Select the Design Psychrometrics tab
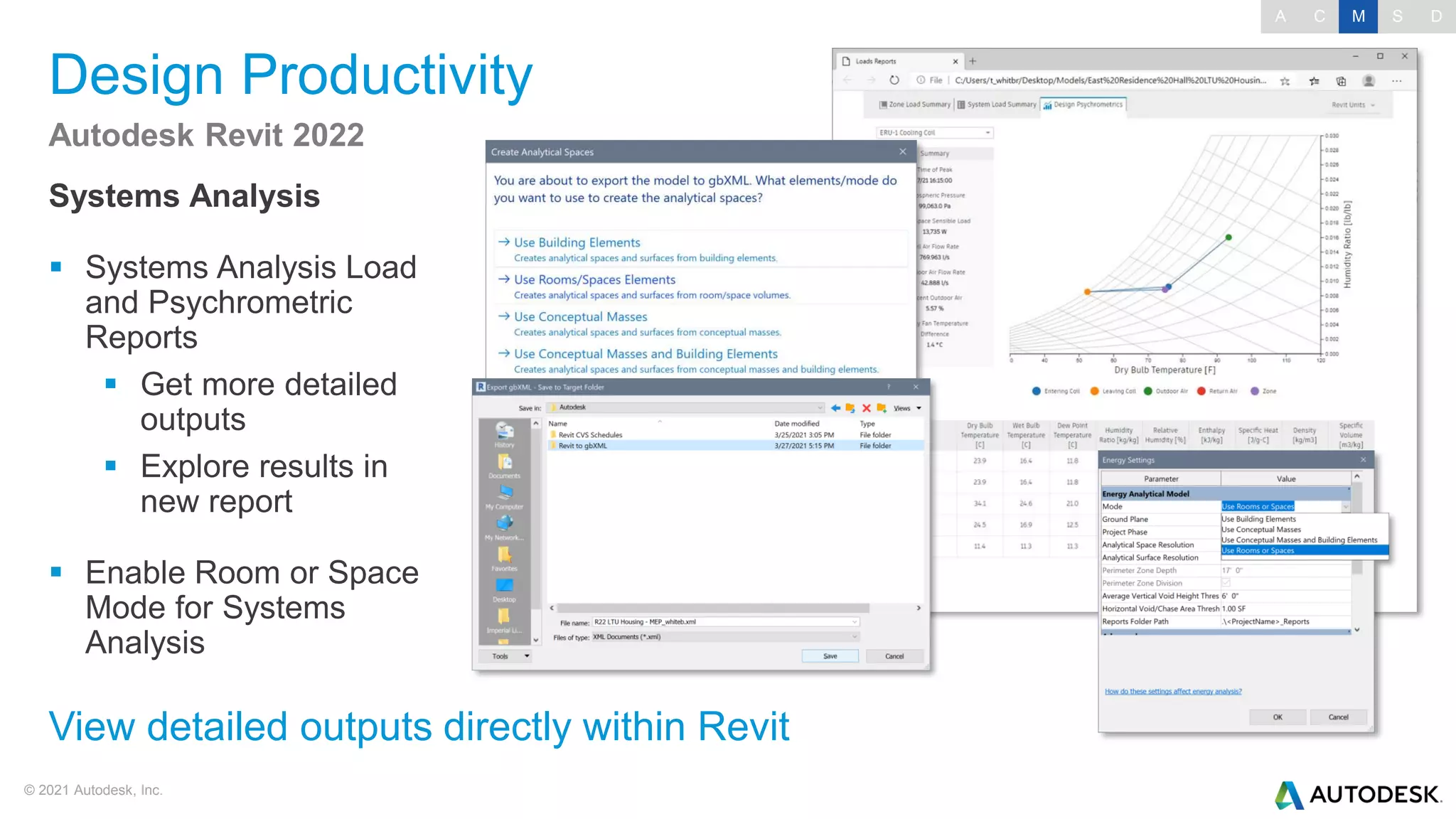Screen dimensions: 1456x819 1083,105
